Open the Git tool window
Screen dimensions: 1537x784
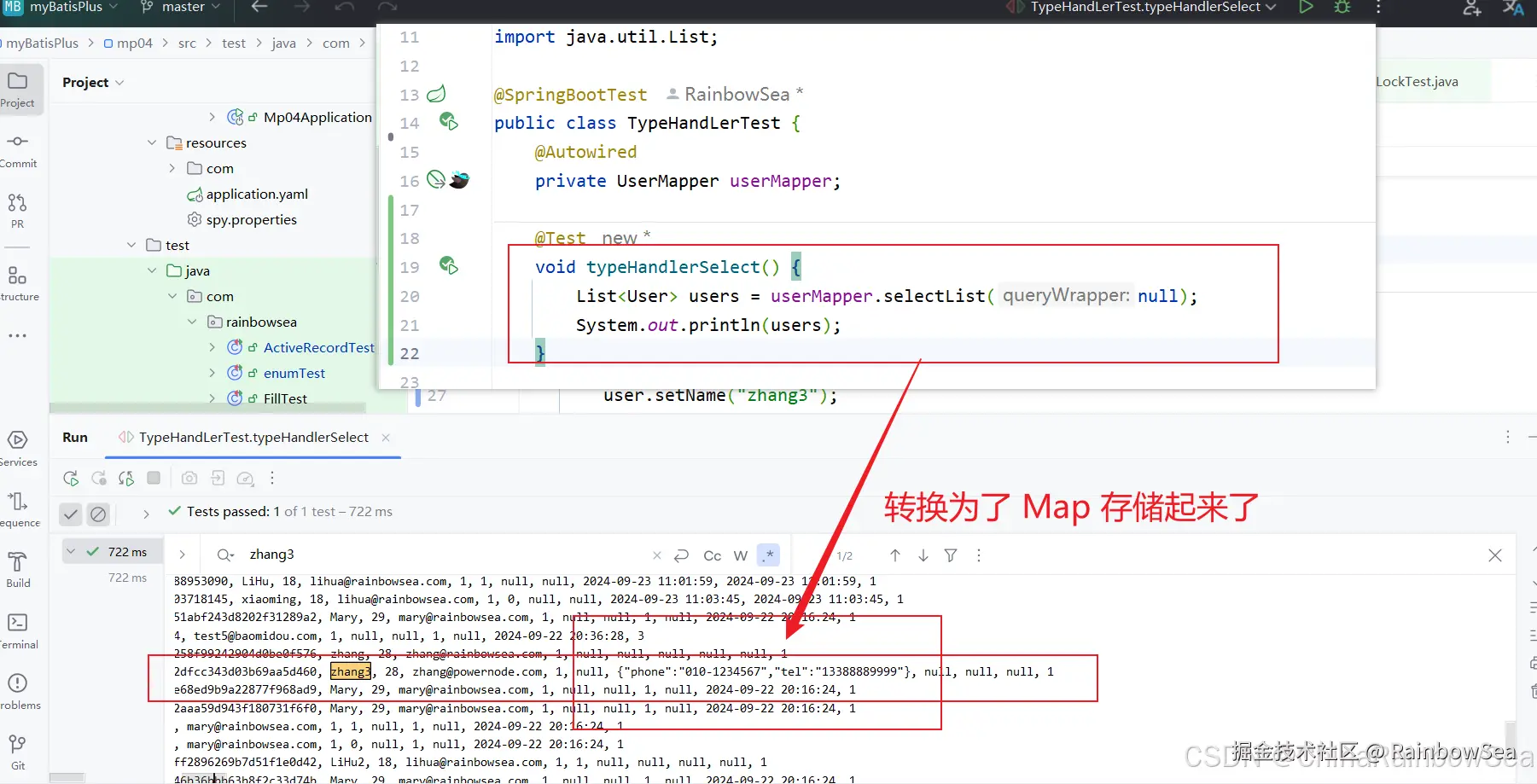(x=17, y=752)
